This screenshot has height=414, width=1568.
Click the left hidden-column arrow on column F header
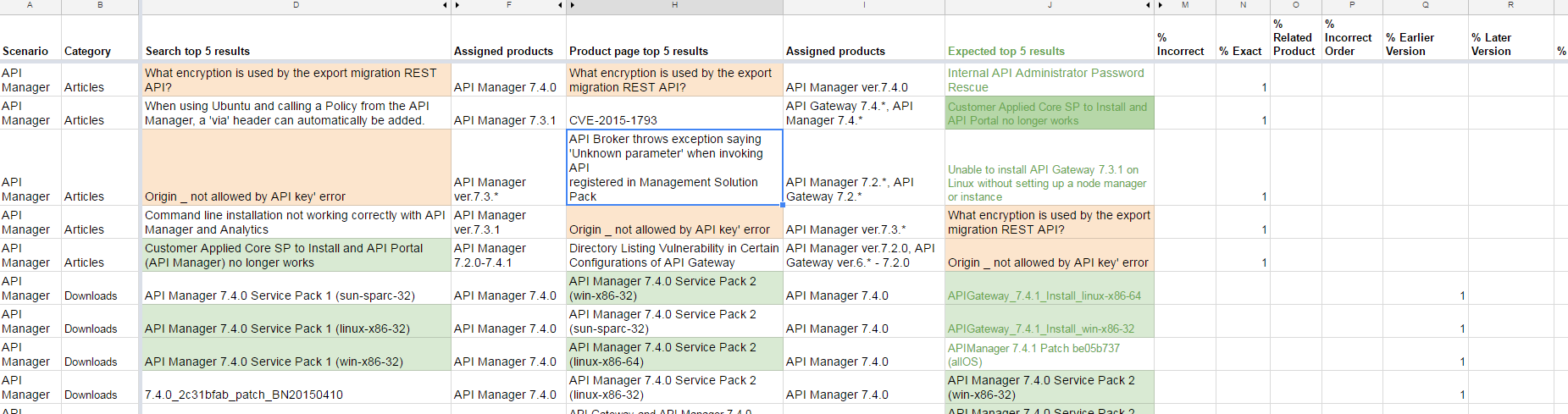(457, 6)
